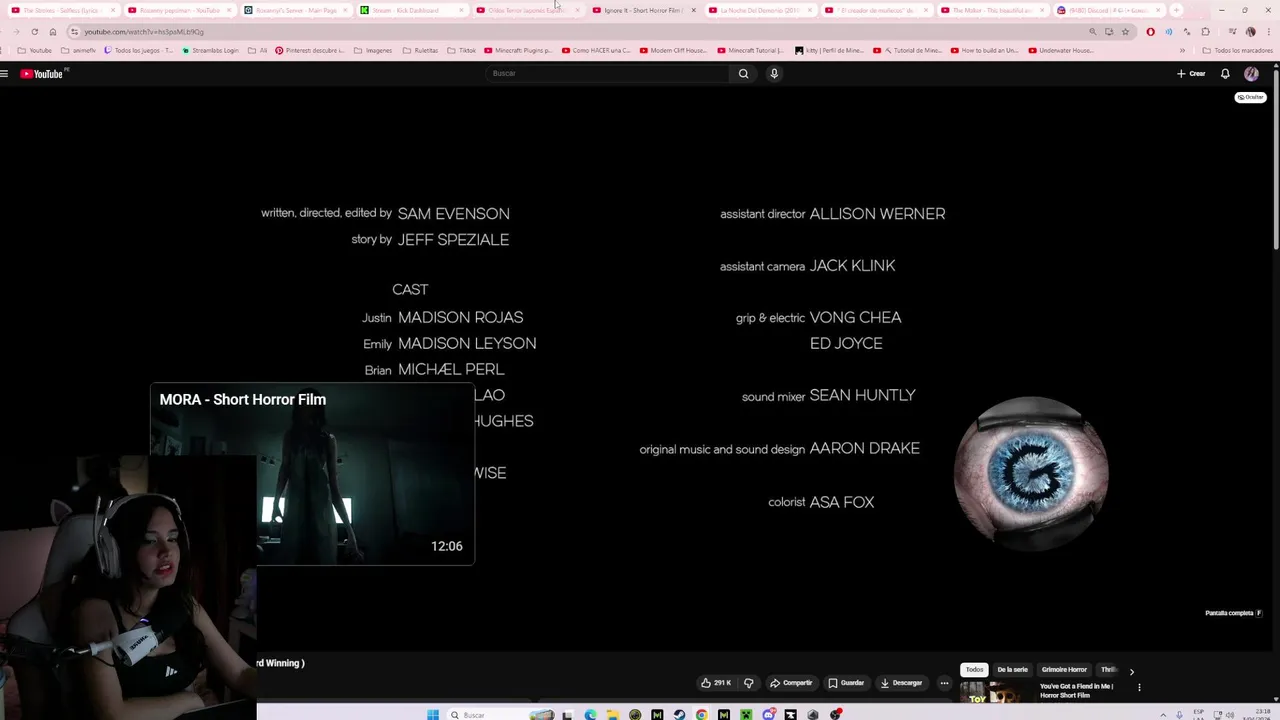Open more actions three-dot menu under video
The image size is (1280, 720).
click(944, 683)
